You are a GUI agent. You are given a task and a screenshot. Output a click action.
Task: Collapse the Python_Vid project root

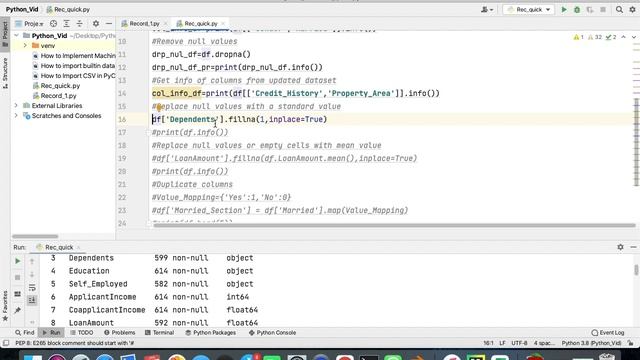pyautogui.click(x=16, y=36)
